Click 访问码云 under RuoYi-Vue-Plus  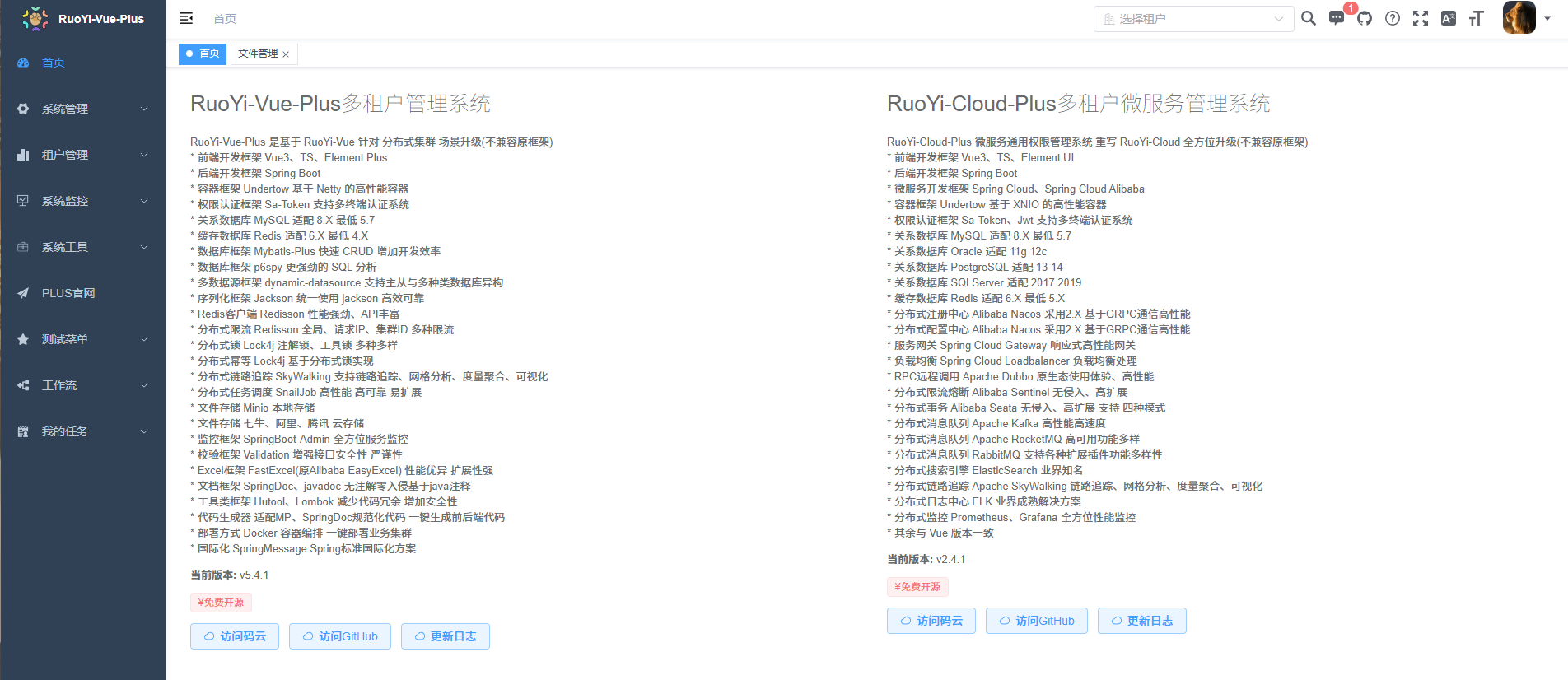click(235, 636)
